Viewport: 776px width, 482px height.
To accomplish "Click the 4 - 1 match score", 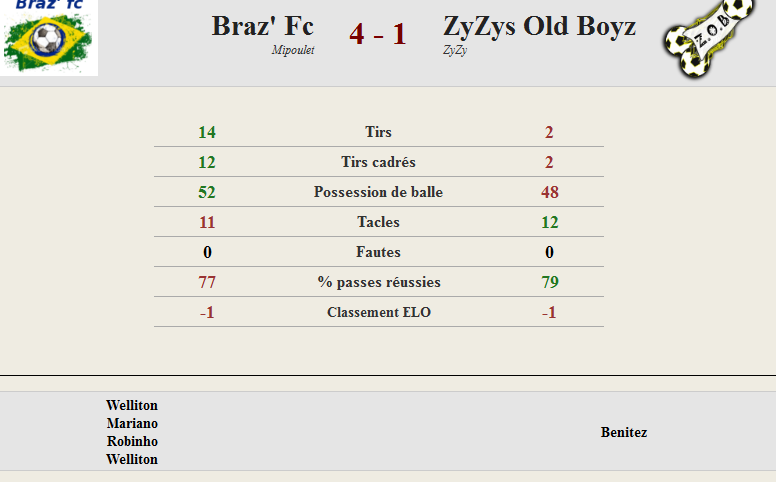I will click(x=378, y=34).
